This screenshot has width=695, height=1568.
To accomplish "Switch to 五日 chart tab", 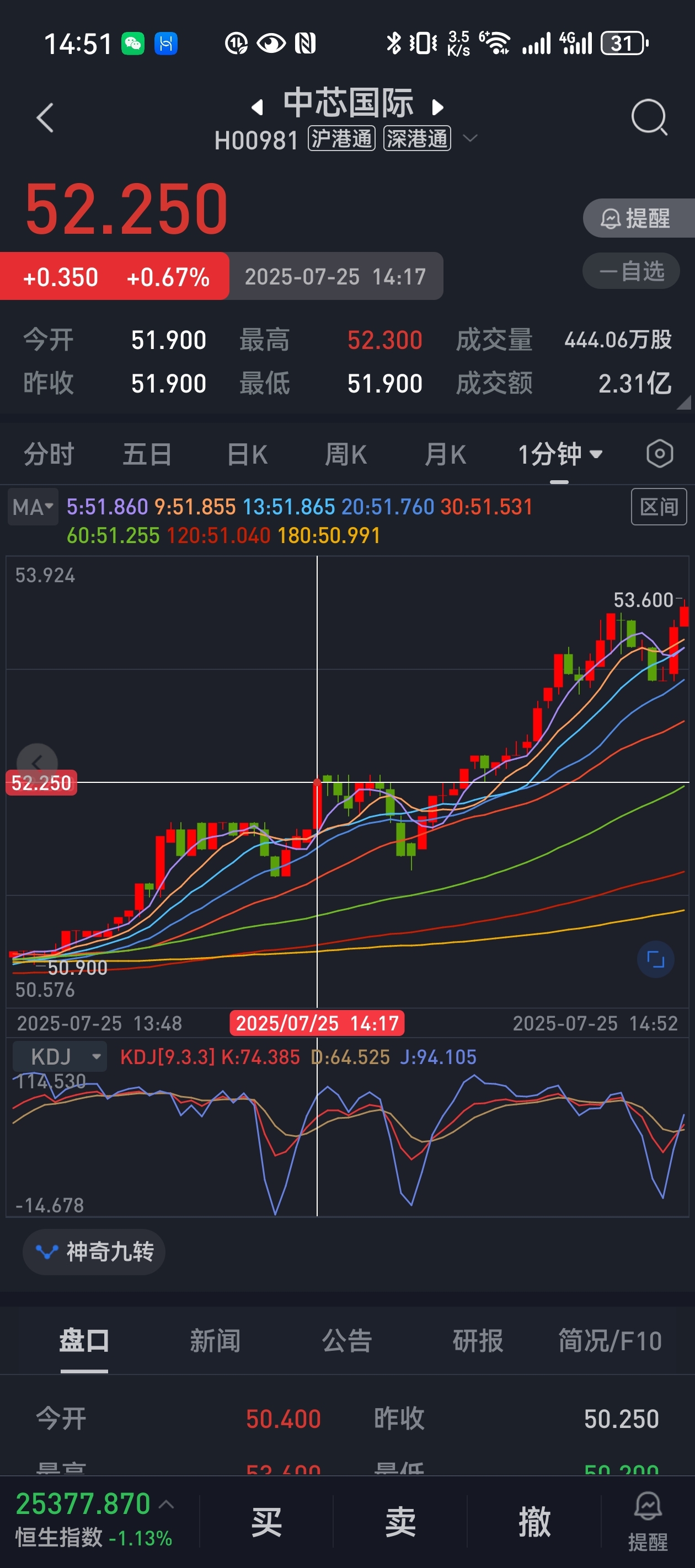I will [x=147, y=454].
